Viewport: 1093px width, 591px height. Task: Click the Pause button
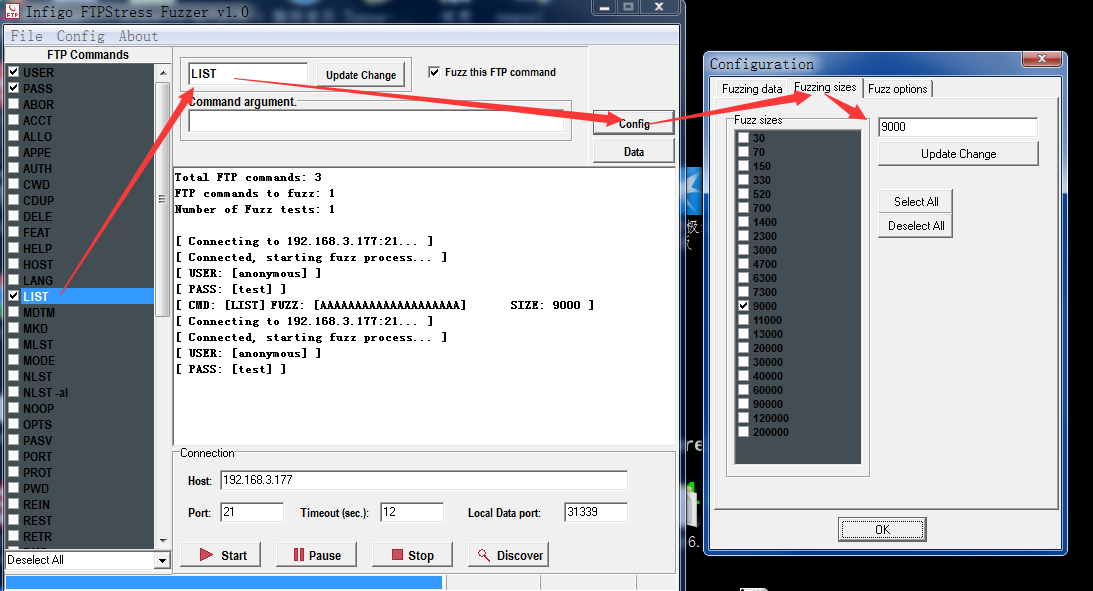click(316, 555)
